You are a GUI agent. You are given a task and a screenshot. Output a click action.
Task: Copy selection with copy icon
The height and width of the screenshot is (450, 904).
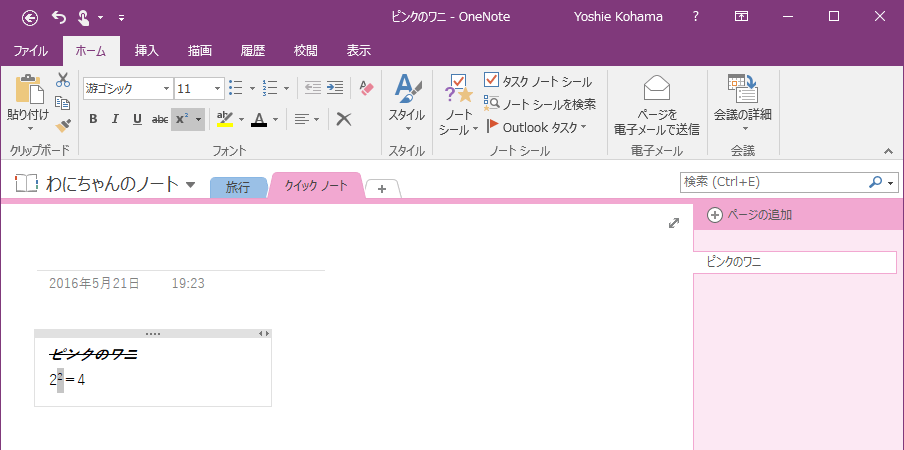[63, 103]
